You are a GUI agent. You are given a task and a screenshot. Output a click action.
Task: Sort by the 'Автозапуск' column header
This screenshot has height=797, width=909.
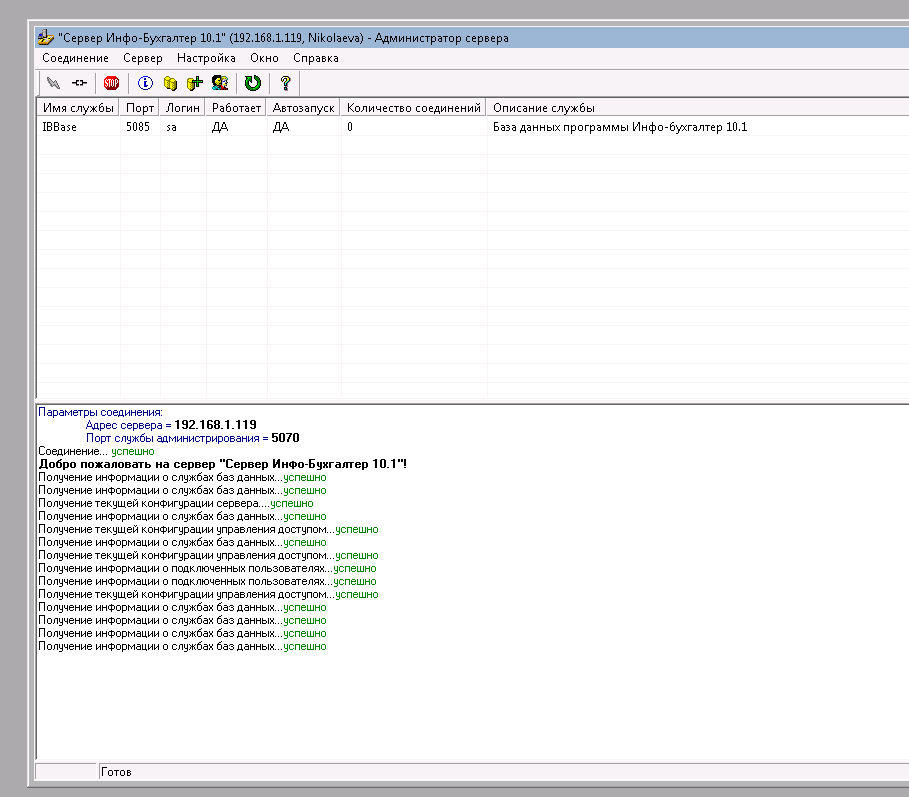[x=303, y=108]
